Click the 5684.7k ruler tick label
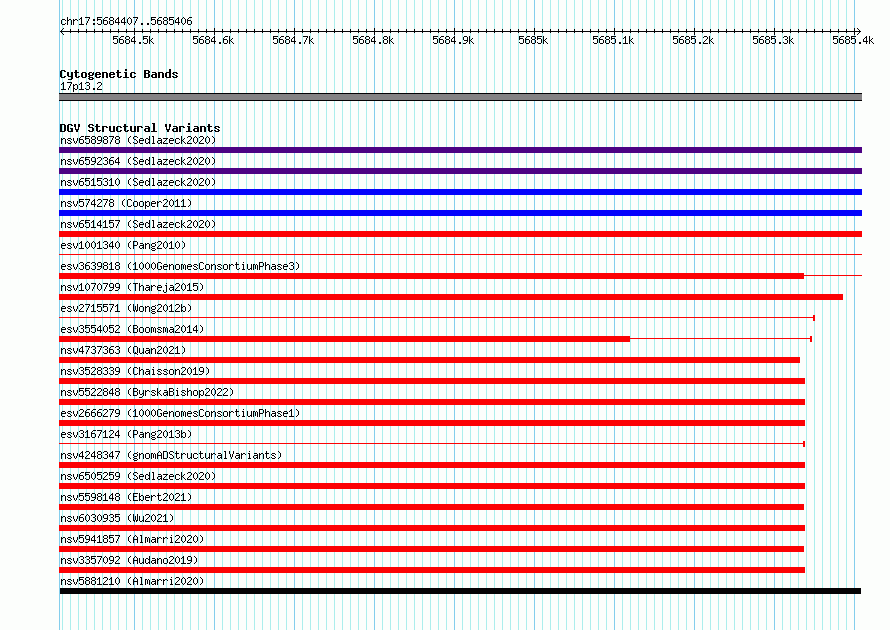Screen dimensions: 890x630 pyautogui.click(x=293, y=40)
